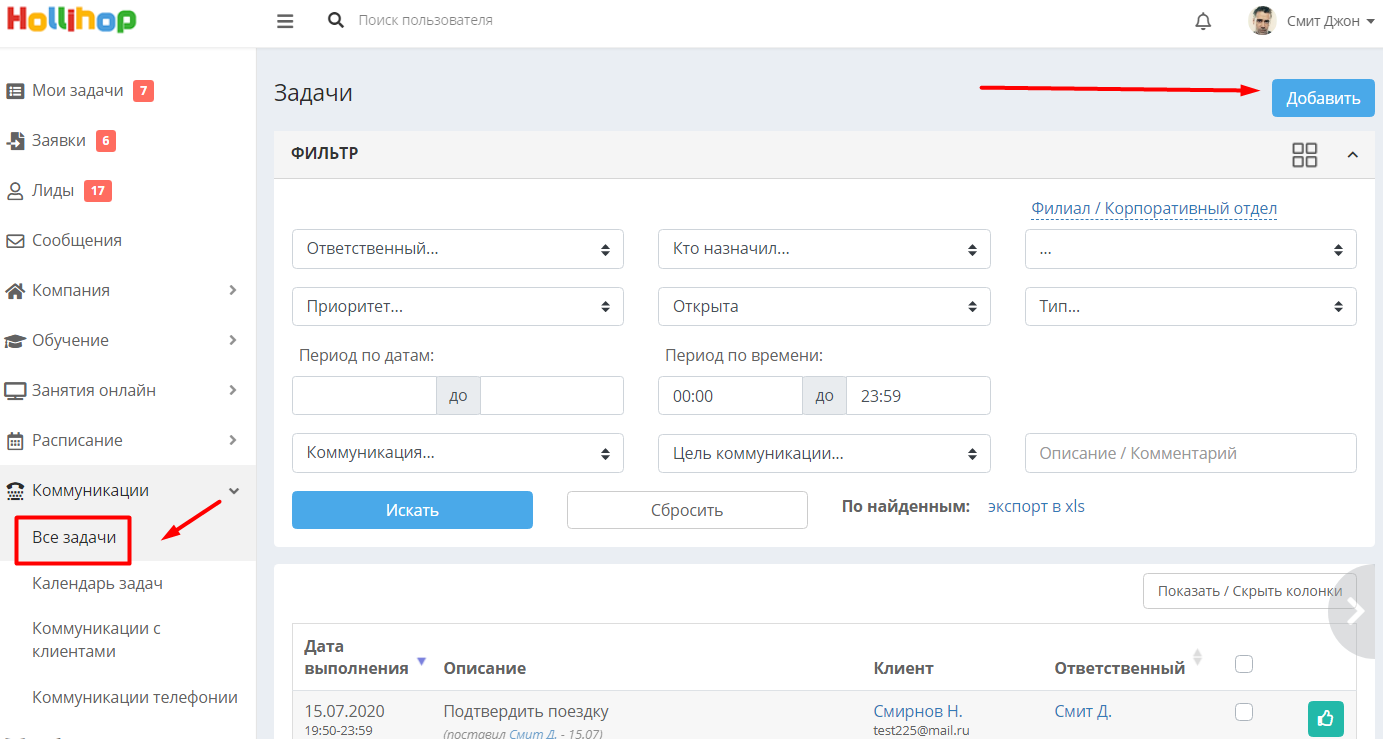Toggle the select-all header checkbox
Image resolution: width=1383 pixels, height=739 pixels.
(x=1244, y=664)
